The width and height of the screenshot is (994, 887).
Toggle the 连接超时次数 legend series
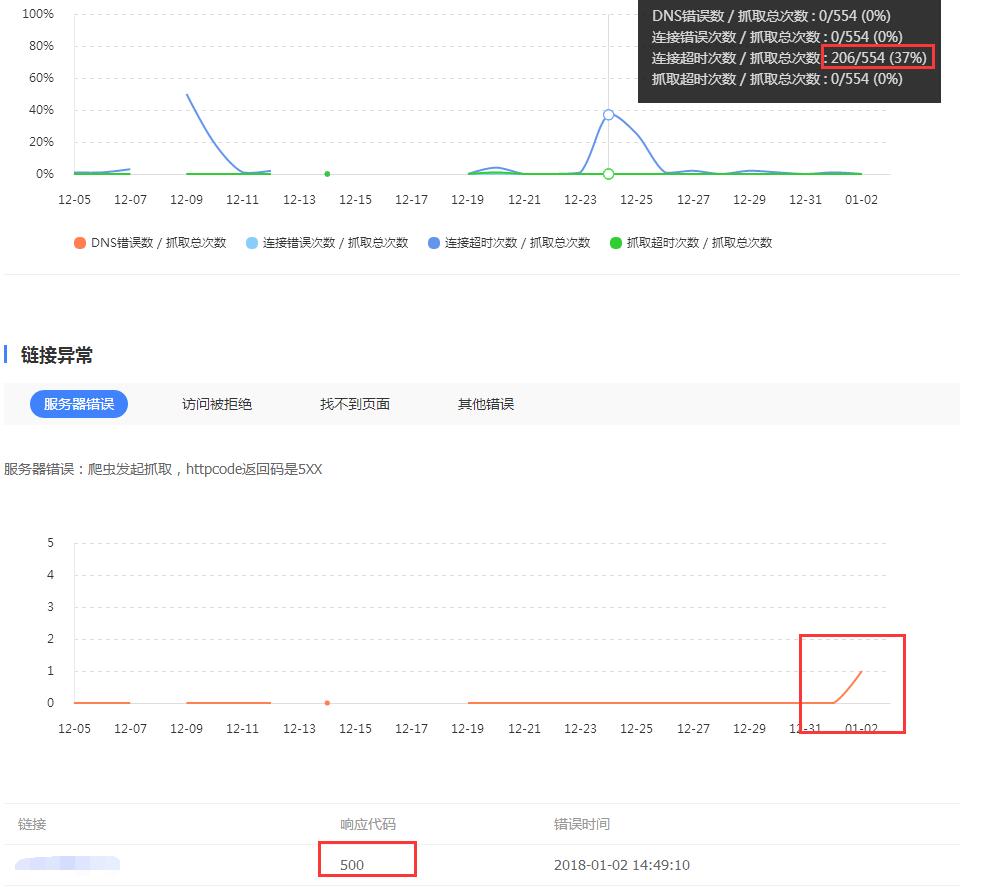[509, 243]
